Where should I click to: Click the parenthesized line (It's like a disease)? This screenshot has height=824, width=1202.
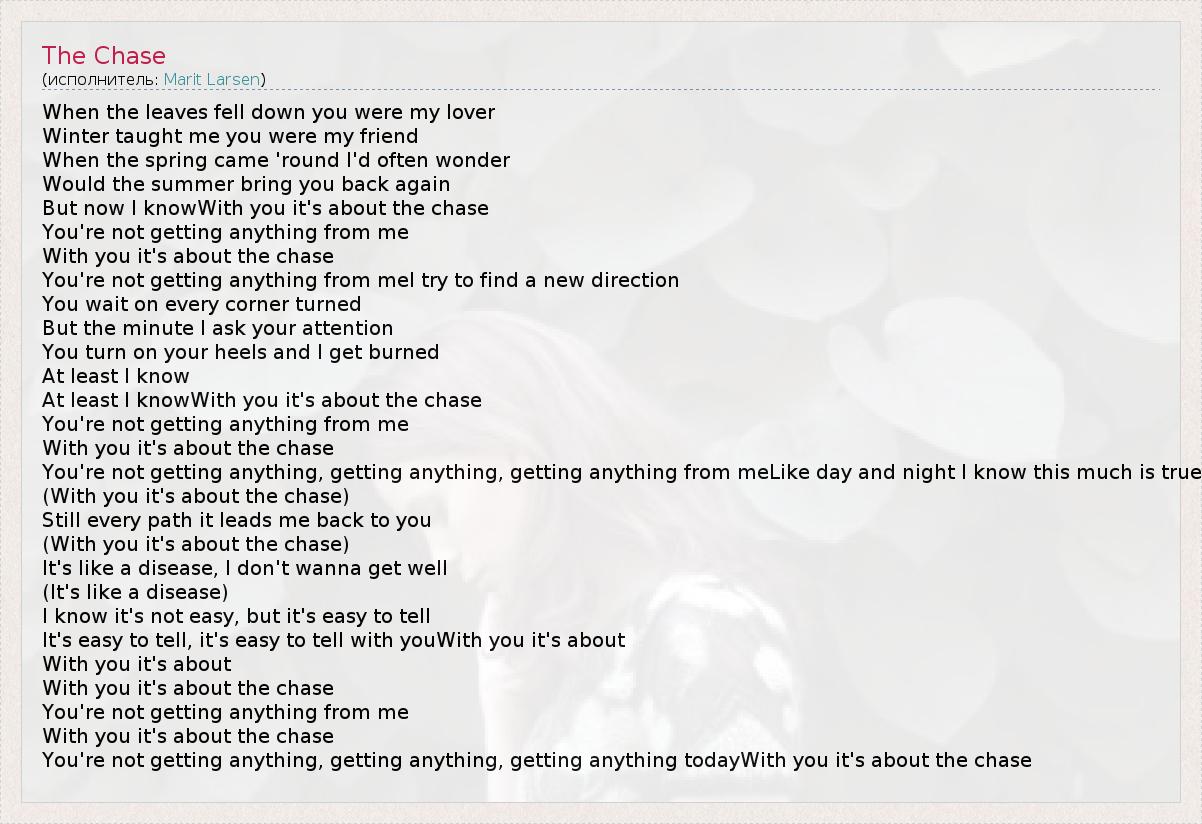[135, 592]
